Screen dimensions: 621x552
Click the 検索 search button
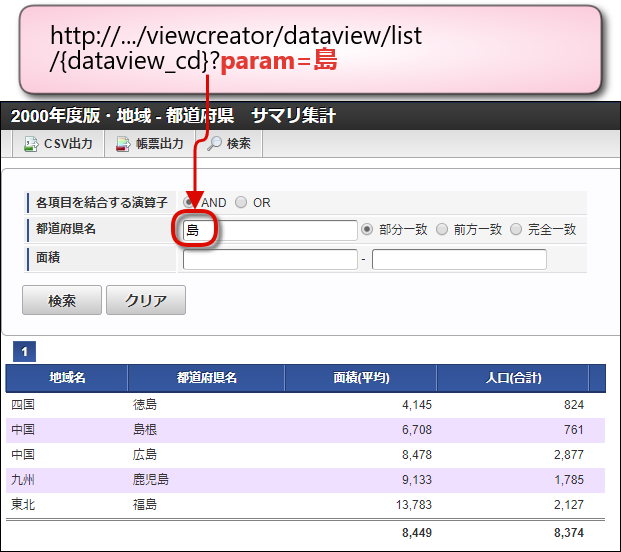click(x=62, y=300)
